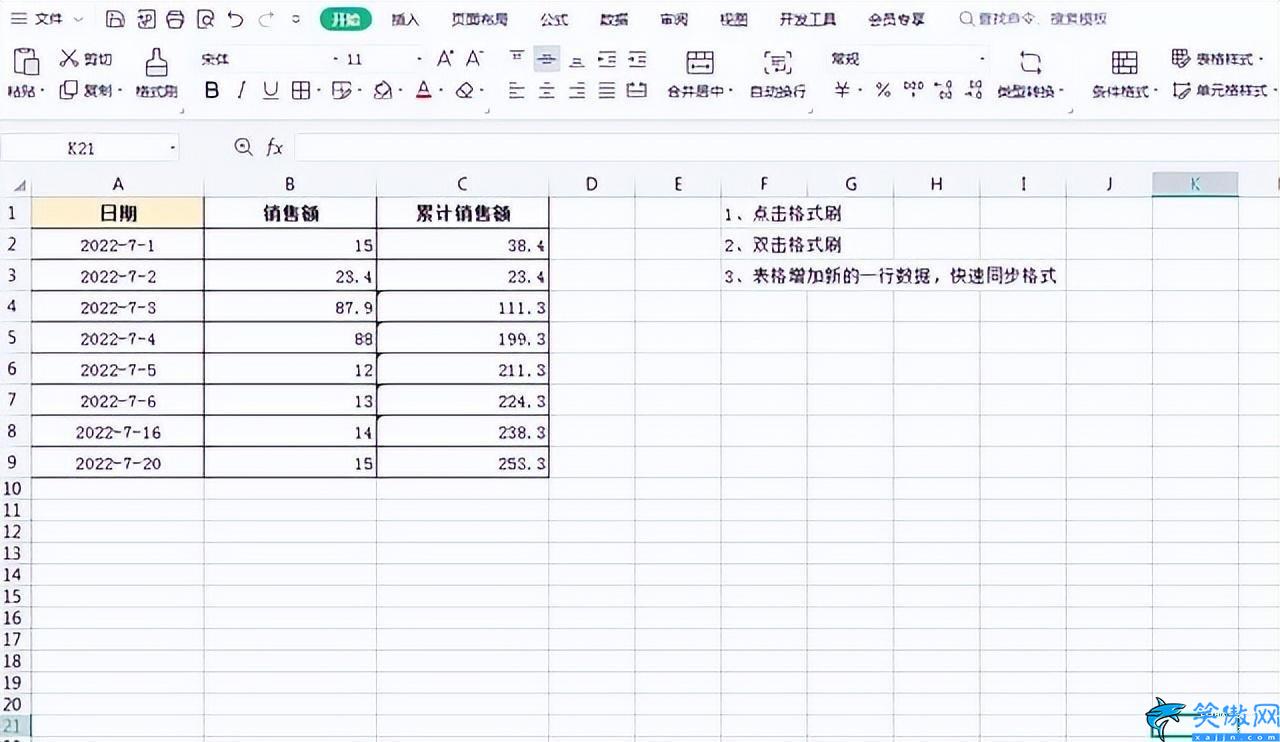Click the formula bar input field
Screen dimensions: 1280x742
click(x=785, y=148)
